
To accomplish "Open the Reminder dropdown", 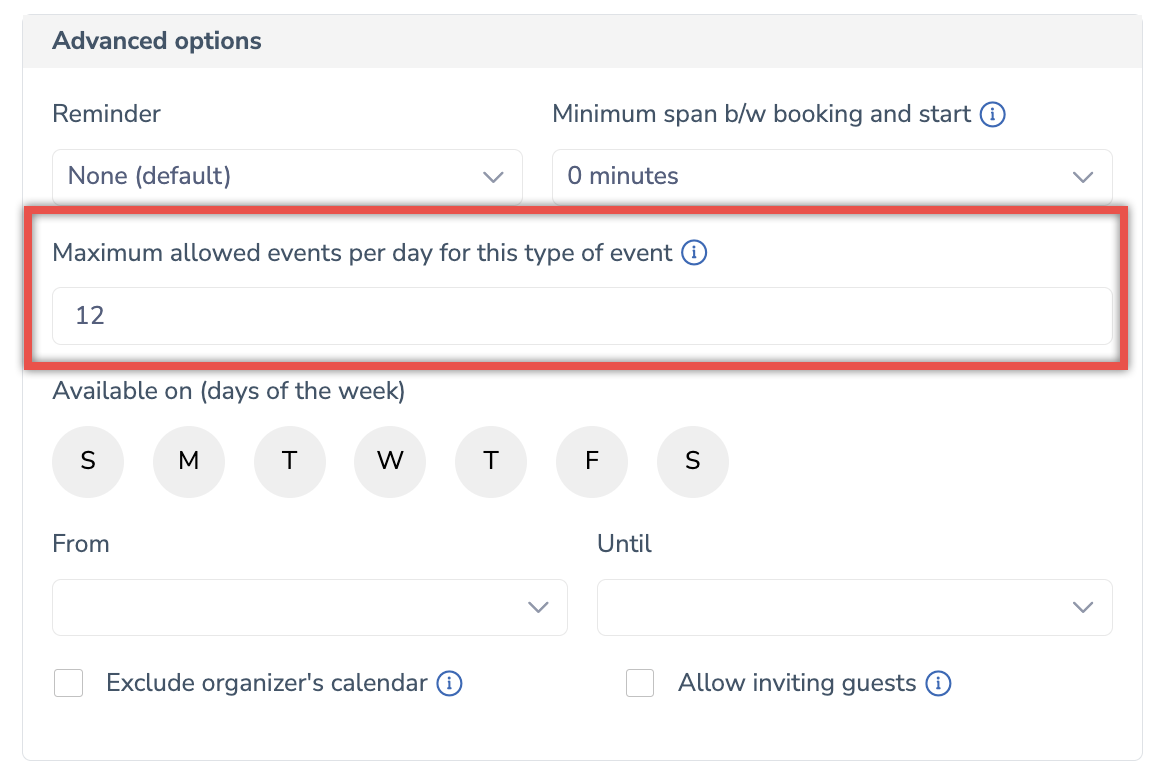I will point(288,177).
